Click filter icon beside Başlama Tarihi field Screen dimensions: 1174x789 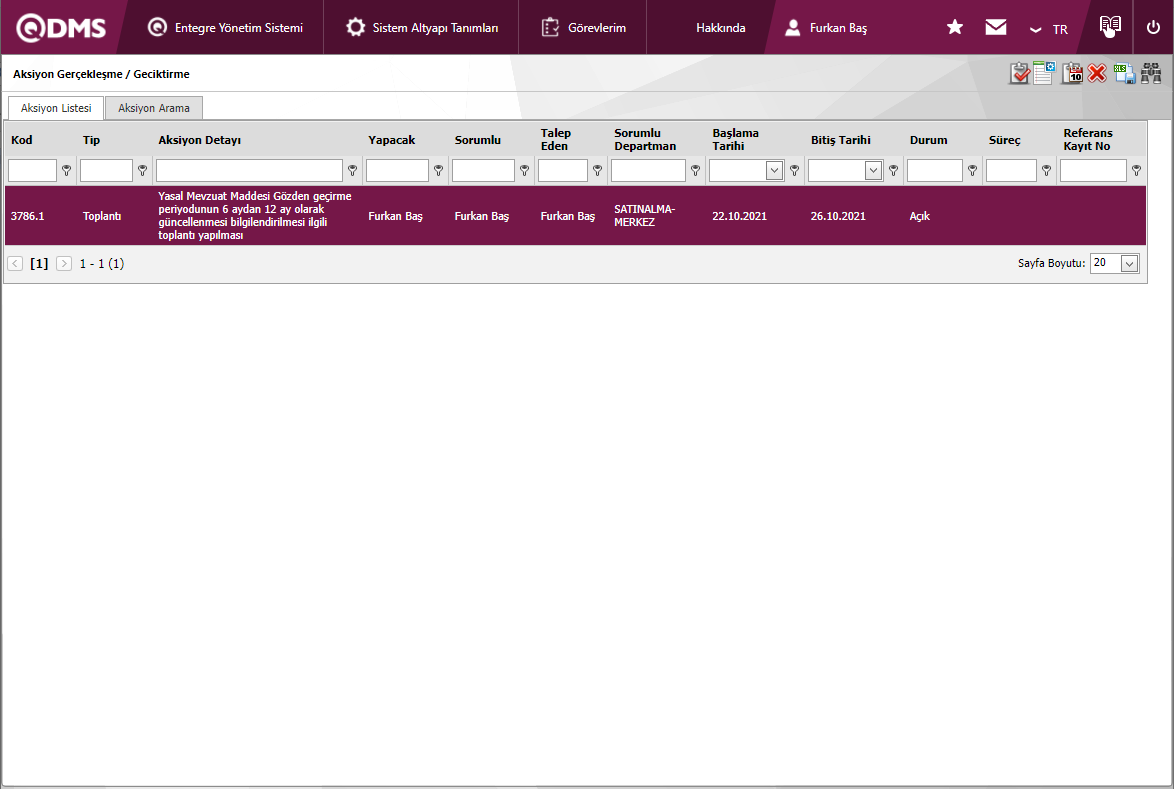click(794, 171)
